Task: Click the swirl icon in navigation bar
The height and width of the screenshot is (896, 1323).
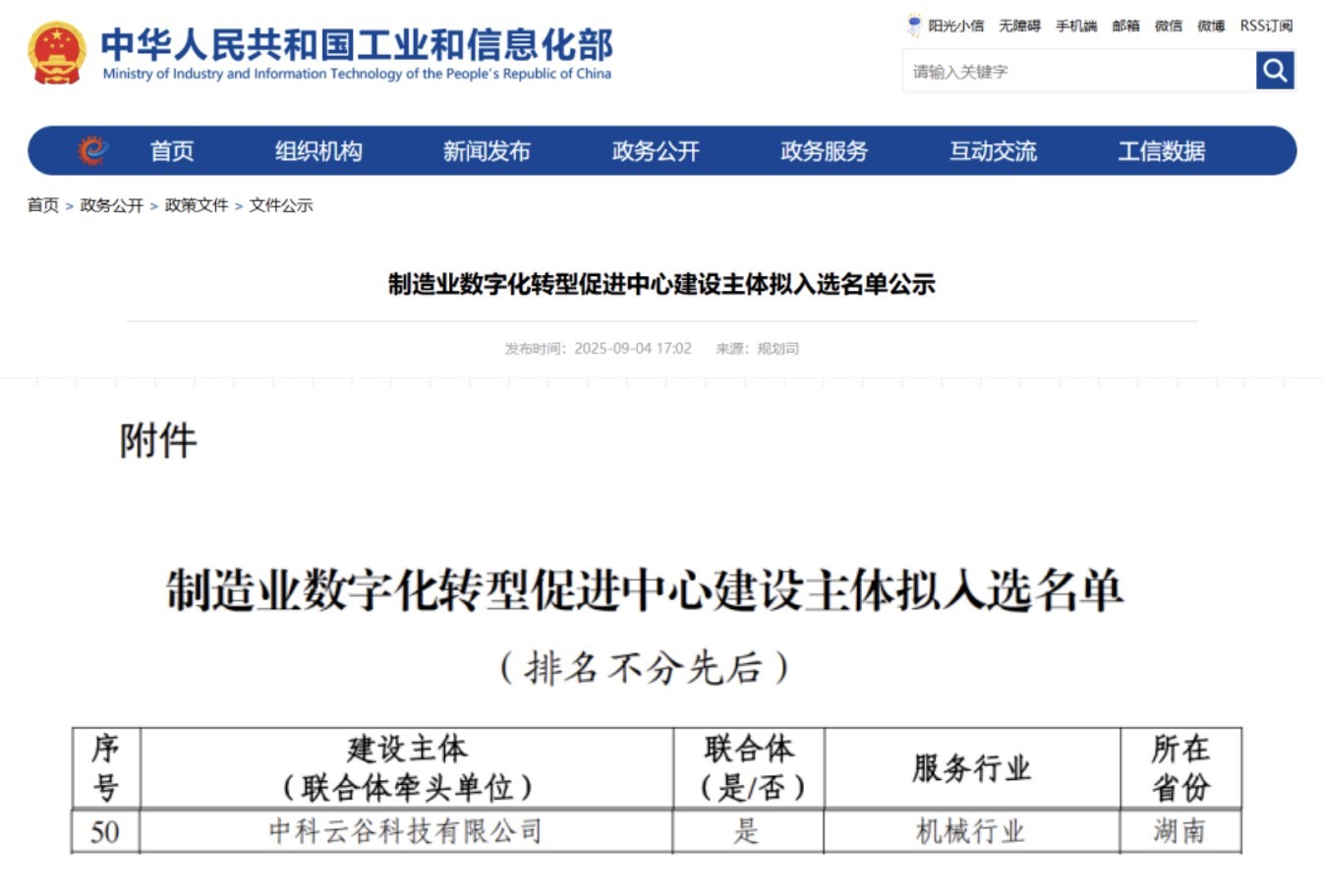Action: (x=92, y=150)
